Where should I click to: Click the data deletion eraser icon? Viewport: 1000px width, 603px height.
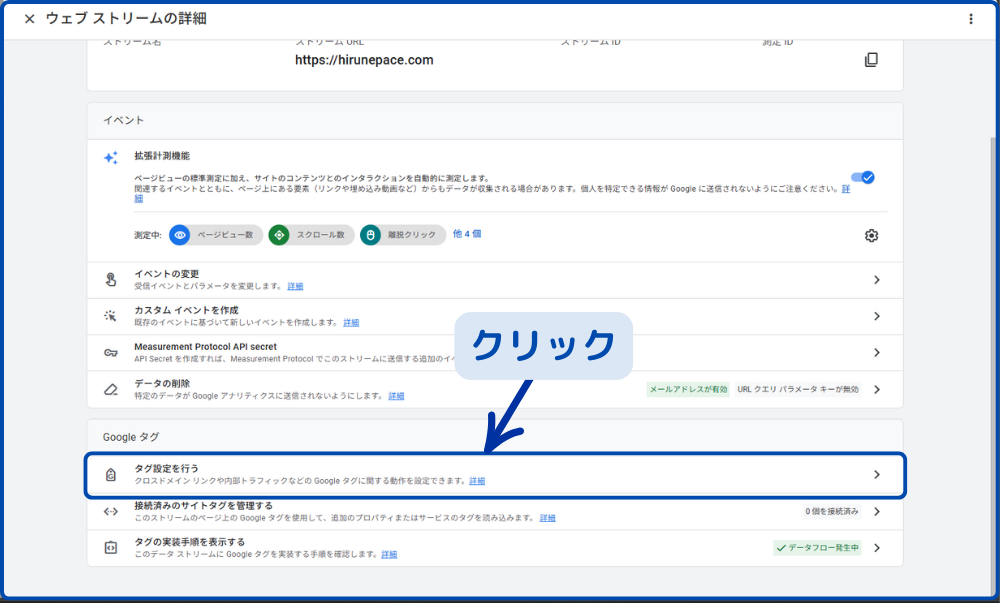point(111,389)
